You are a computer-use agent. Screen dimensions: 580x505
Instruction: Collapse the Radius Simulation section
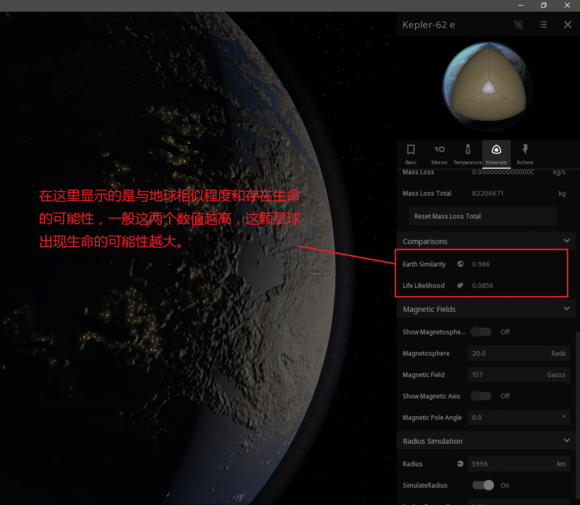(566, 441)
